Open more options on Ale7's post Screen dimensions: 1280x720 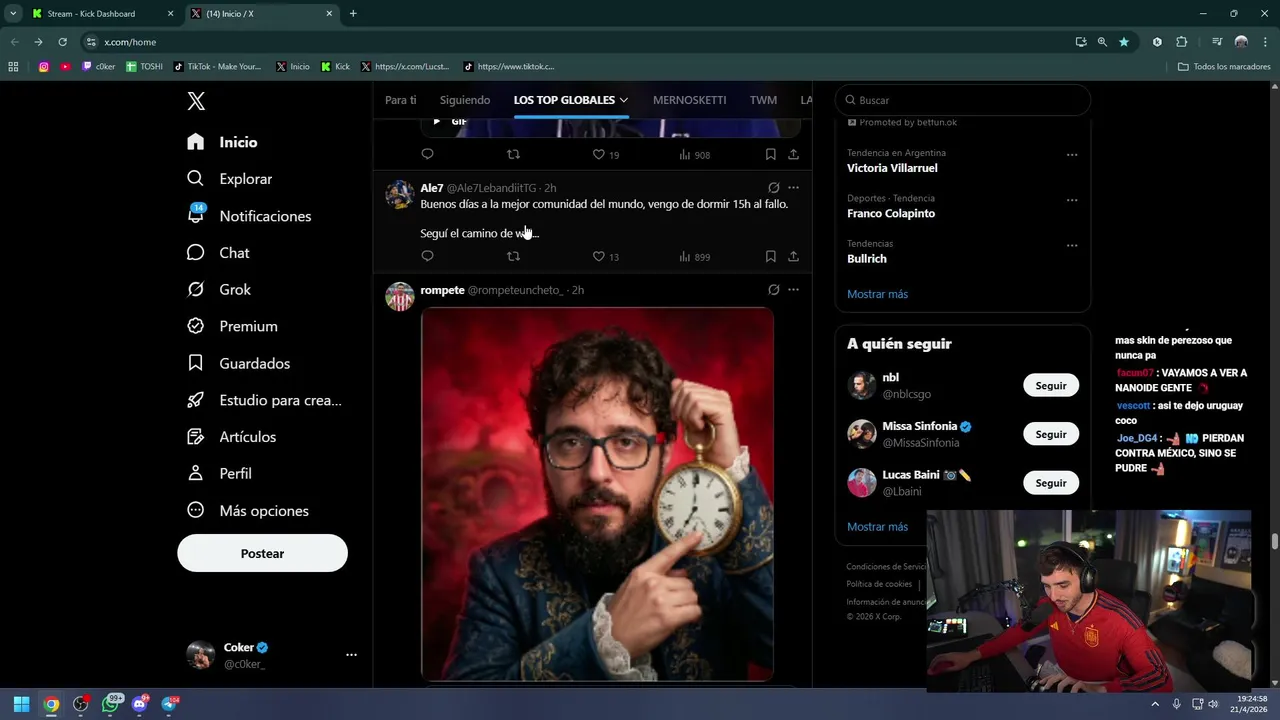point(793,188)
